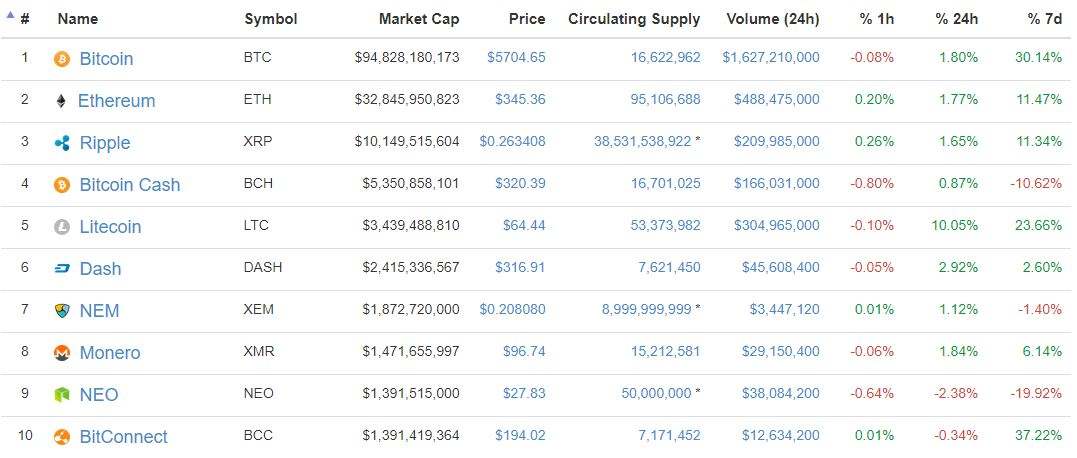This screenshot has width=1077, height=458.
Task: Click the Dash logo icon
Action: (x=62, y=269)
